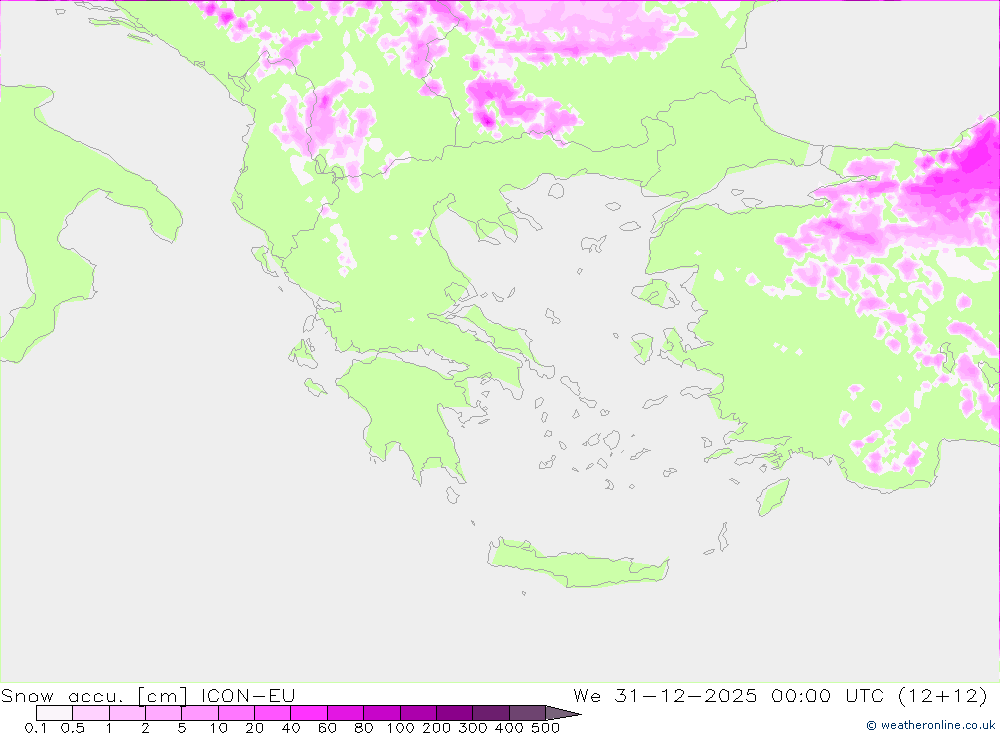
Task: Select the "We 31-12-2025" date text
Action: click(x=665, y=695)
